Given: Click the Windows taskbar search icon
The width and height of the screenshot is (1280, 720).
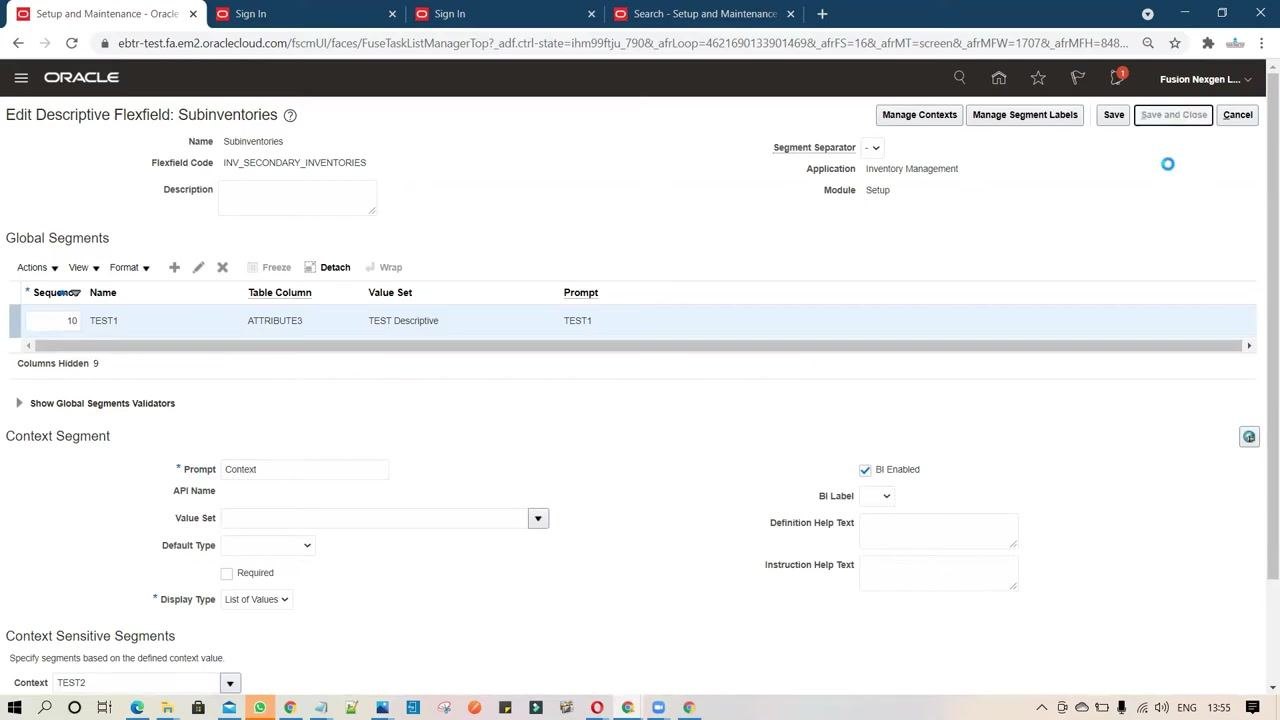Looking at the screenshot, I should 45,708.
